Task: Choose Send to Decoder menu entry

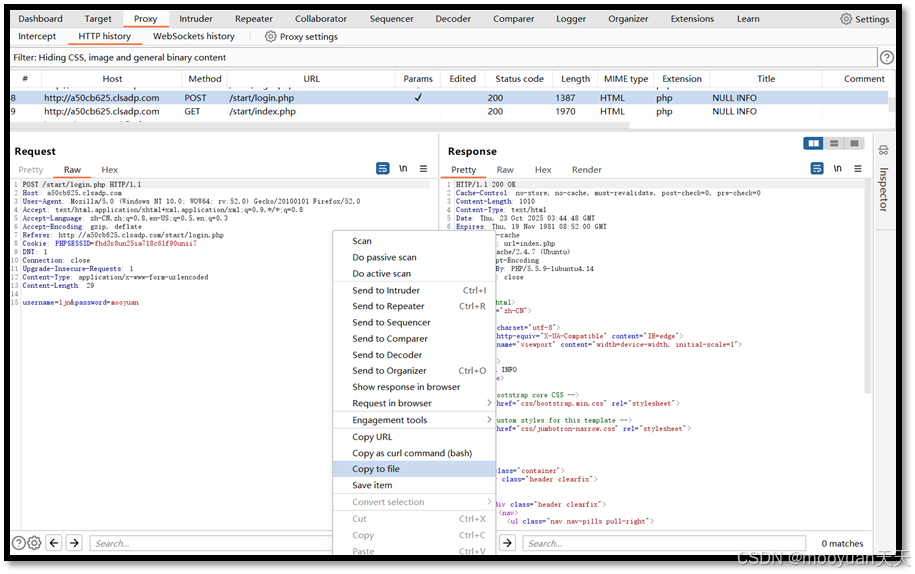Action: 414,355
